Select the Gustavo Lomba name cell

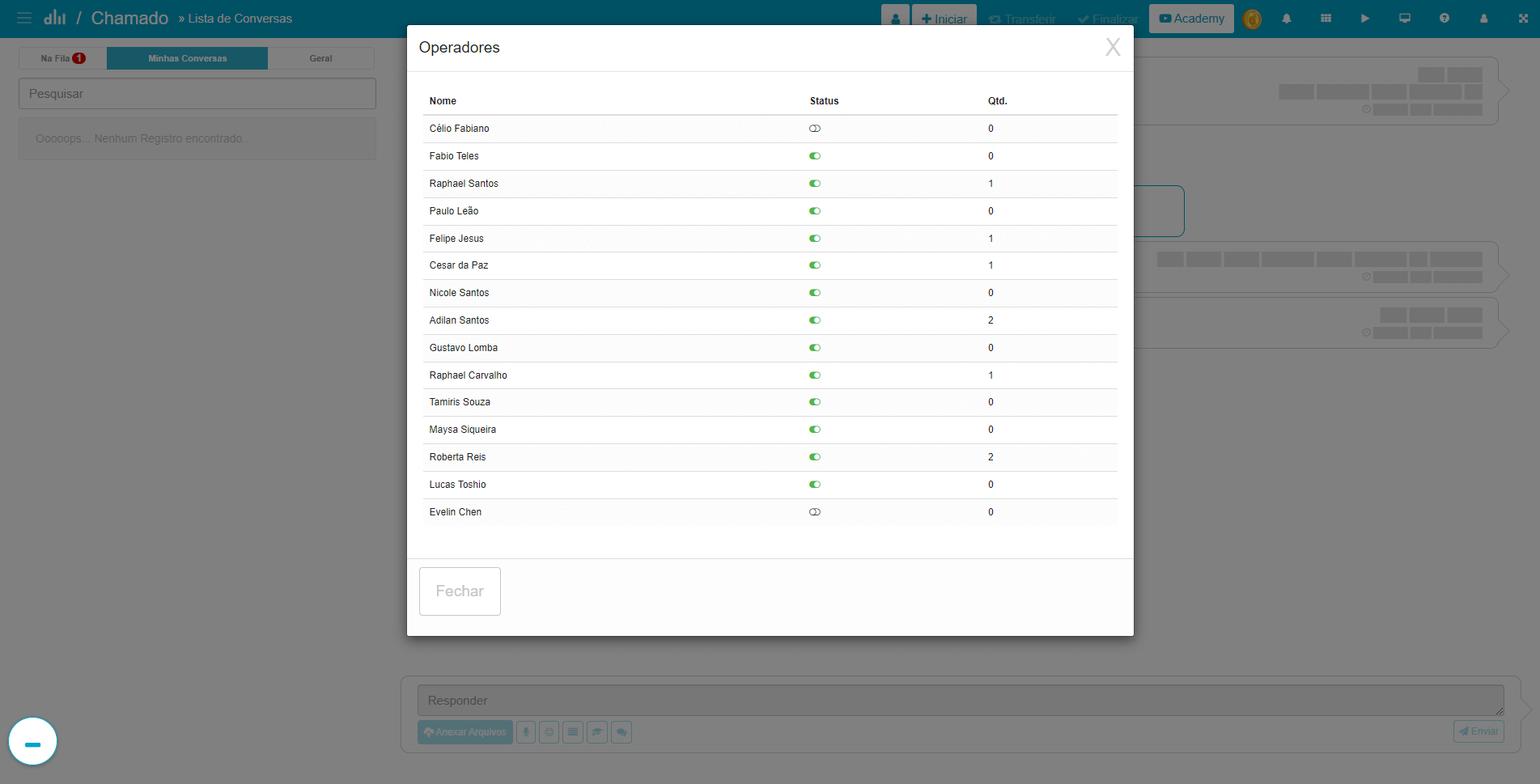pos(463,348)
